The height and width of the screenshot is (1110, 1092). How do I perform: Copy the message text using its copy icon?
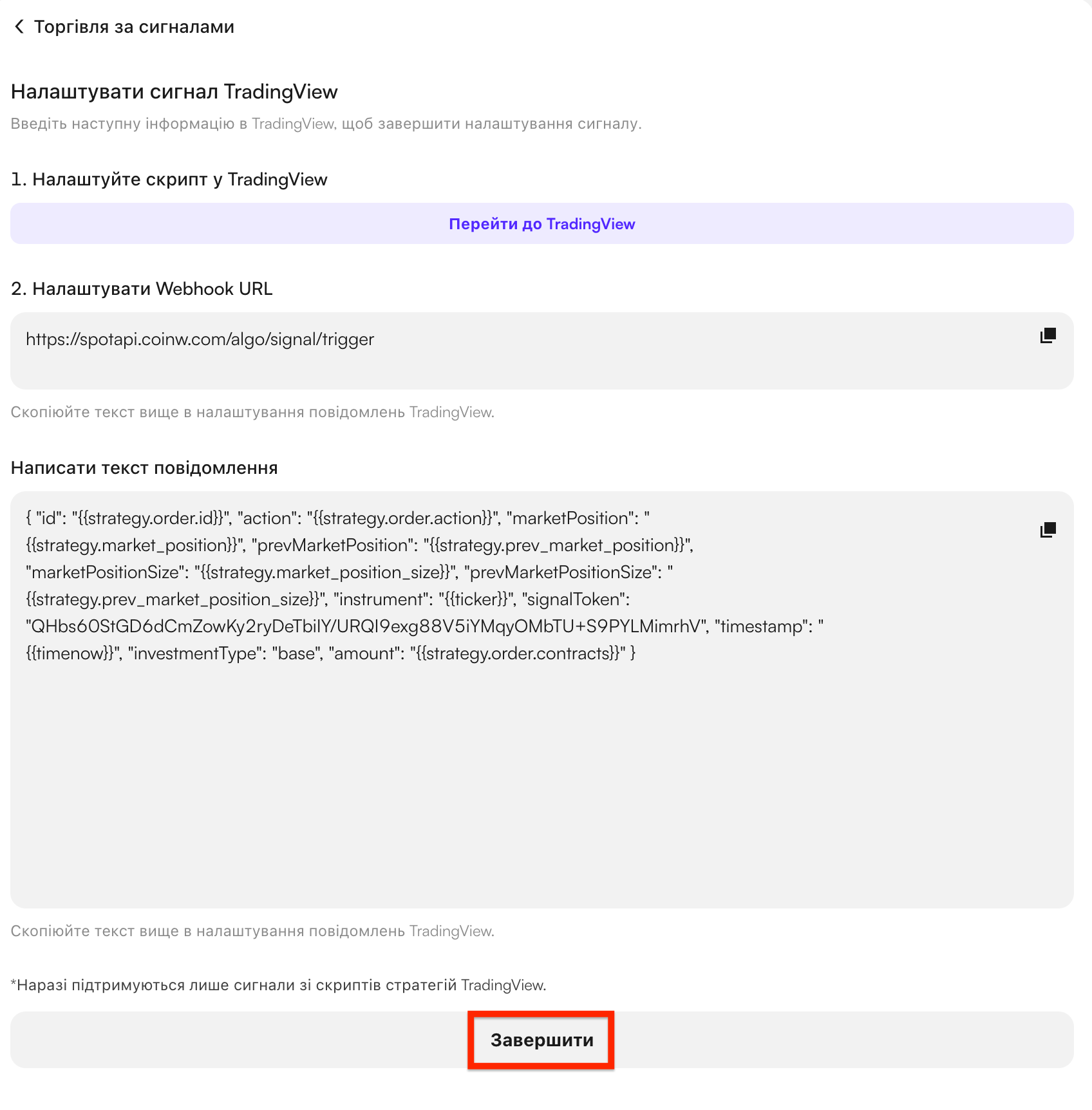pos(1048,530)
